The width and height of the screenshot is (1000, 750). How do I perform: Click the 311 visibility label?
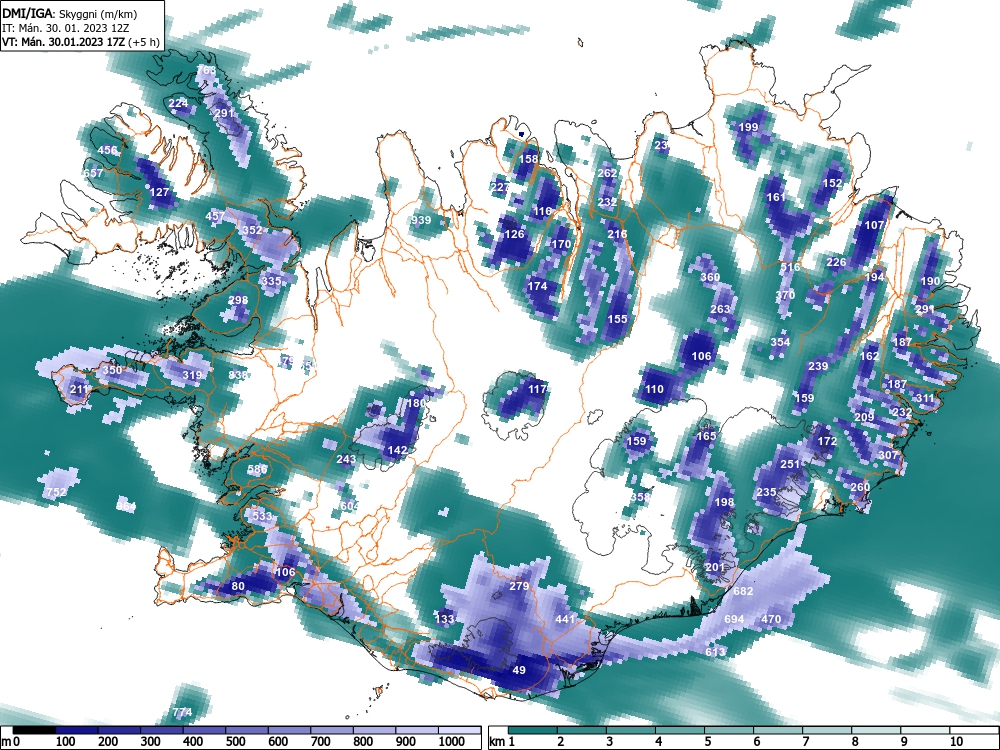pyautogui.click(x=925, y=399)
